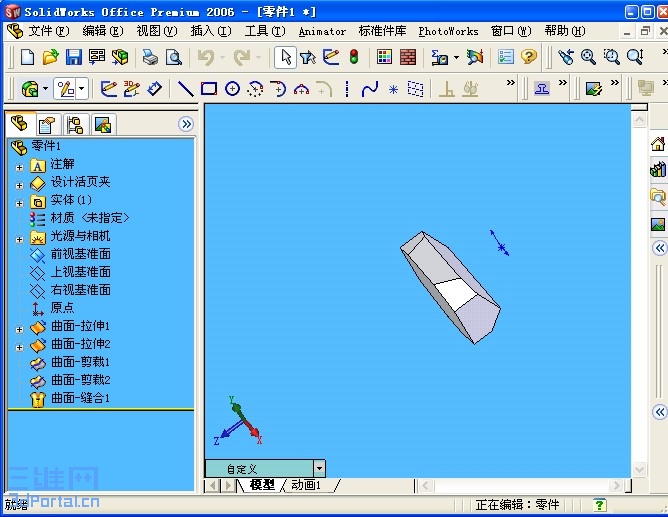Select the Centerpoint Arc tool

(x=255, y=89)
